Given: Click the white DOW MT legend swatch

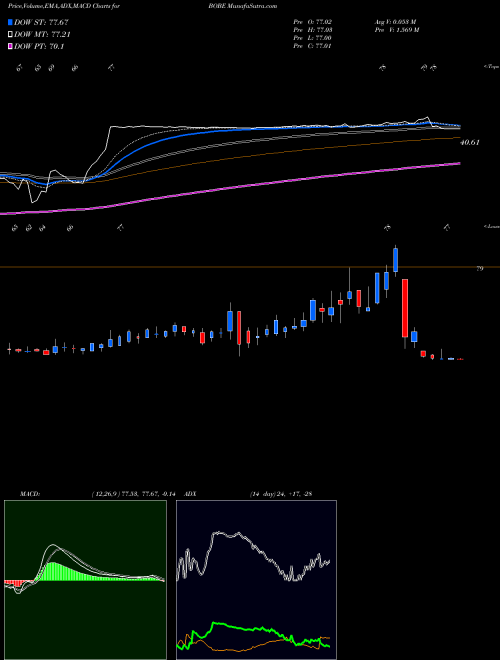Looking at the screenshot, I should coord(10,35).
